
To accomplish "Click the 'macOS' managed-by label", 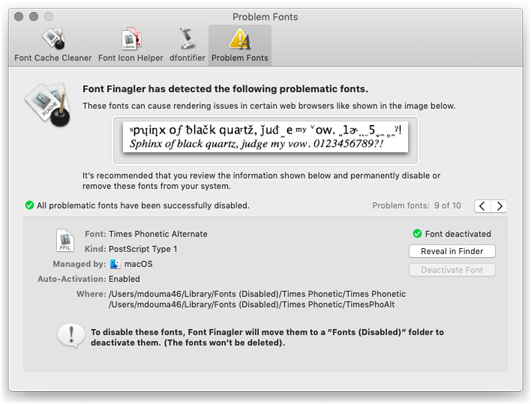I will click(x=138, y=264).
